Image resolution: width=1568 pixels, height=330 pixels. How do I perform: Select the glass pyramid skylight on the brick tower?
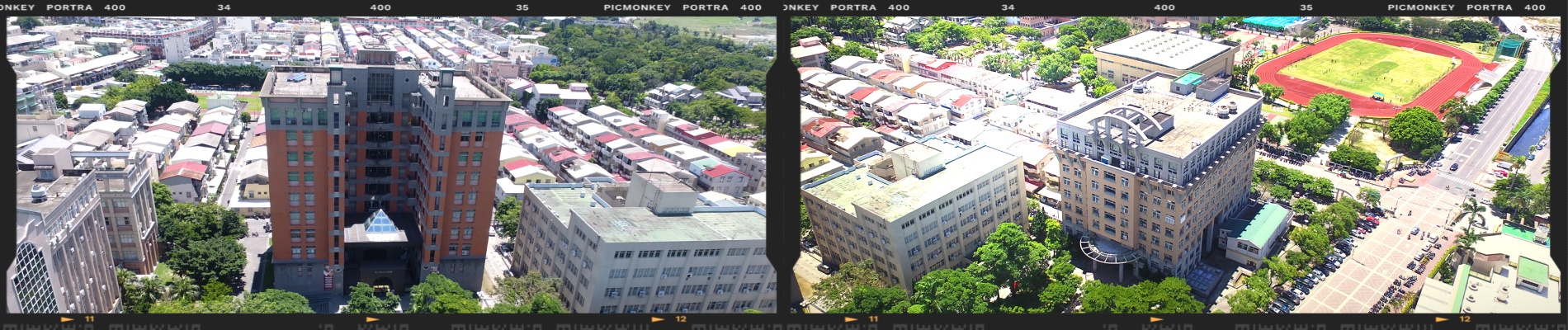378,223
